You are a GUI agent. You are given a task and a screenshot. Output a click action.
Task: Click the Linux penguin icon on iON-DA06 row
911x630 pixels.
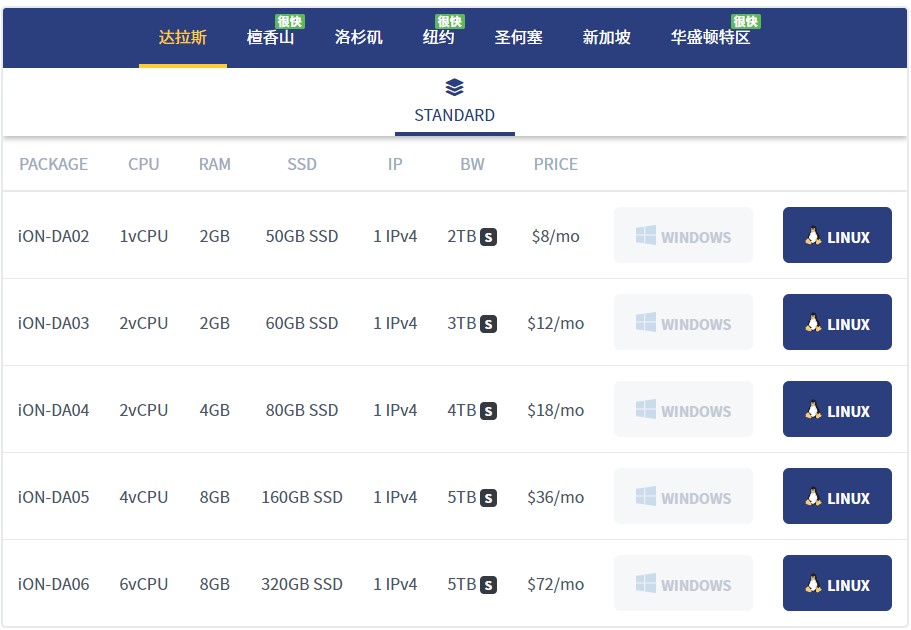[811, 584]
